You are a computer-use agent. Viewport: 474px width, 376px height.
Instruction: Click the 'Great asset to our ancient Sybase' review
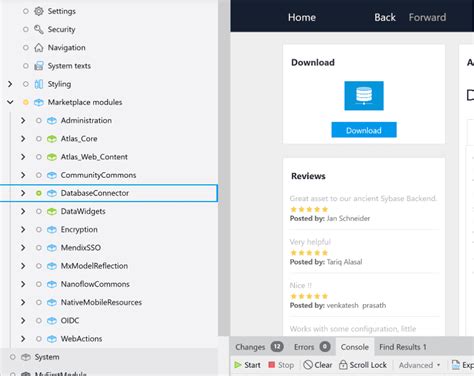pyautogui.click(x=363, y=199)
